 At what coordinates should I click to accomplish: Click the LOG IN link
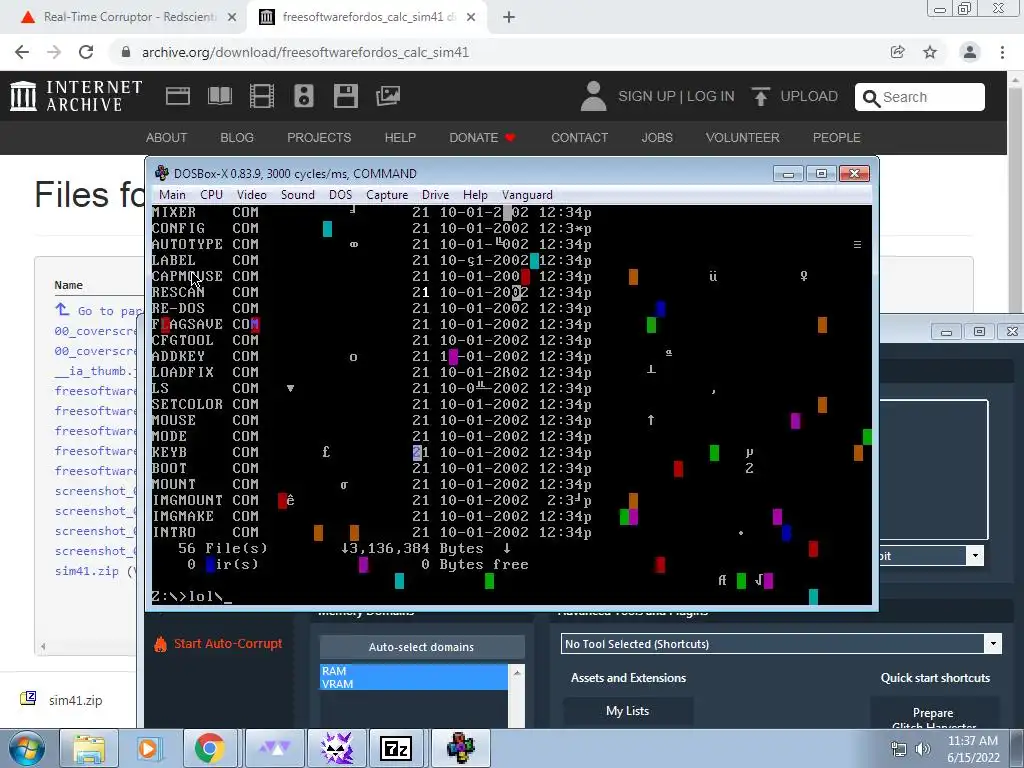(711, 97)
